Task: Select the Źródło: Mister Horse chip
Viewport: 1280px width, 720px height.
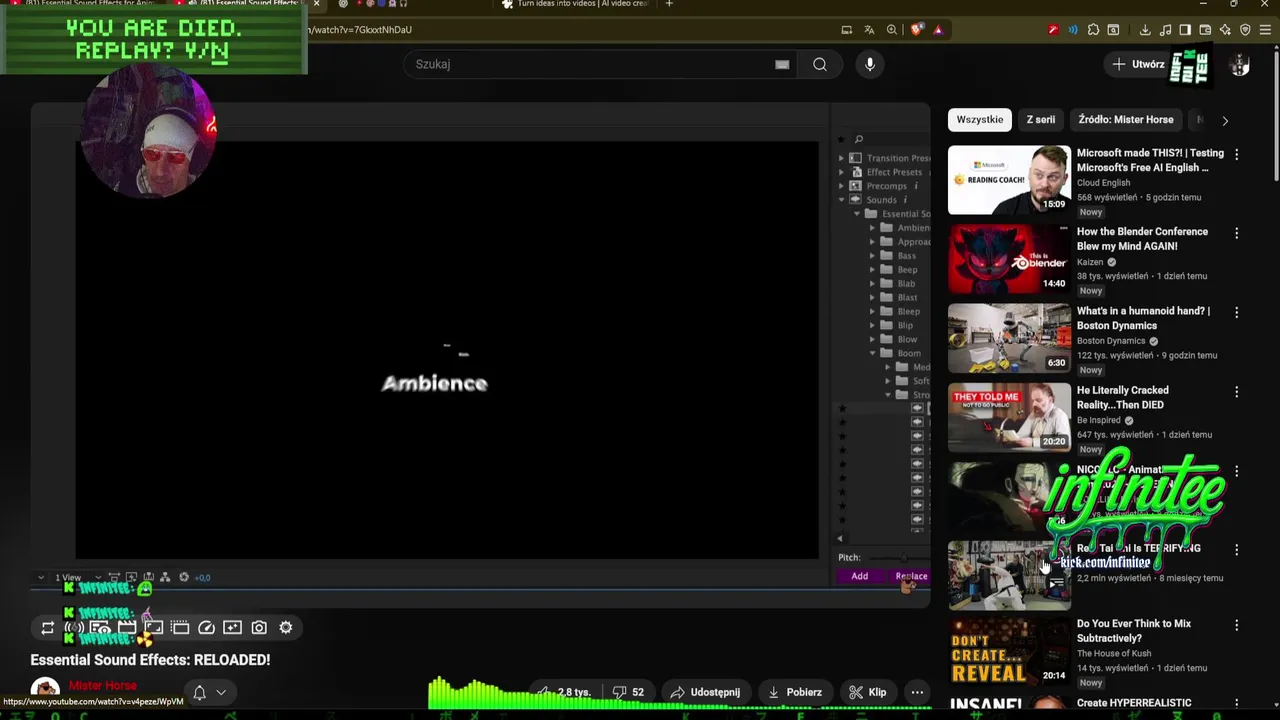Action: [1126, 119]
